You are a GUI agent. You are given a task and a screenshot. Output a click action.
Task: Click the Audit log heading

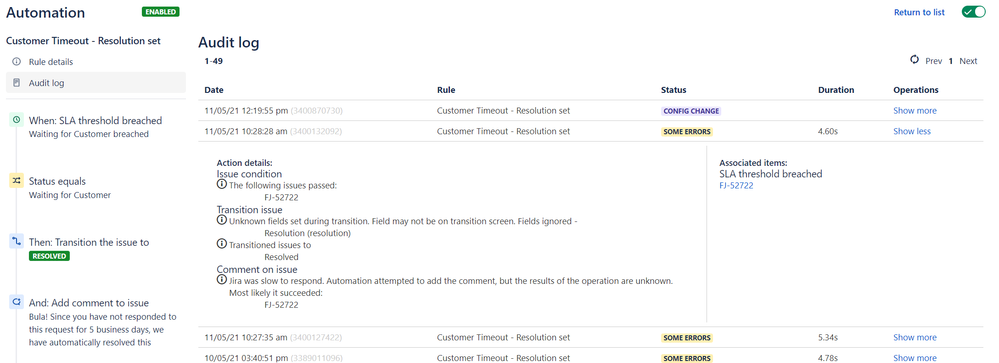[x=229, y=43]
